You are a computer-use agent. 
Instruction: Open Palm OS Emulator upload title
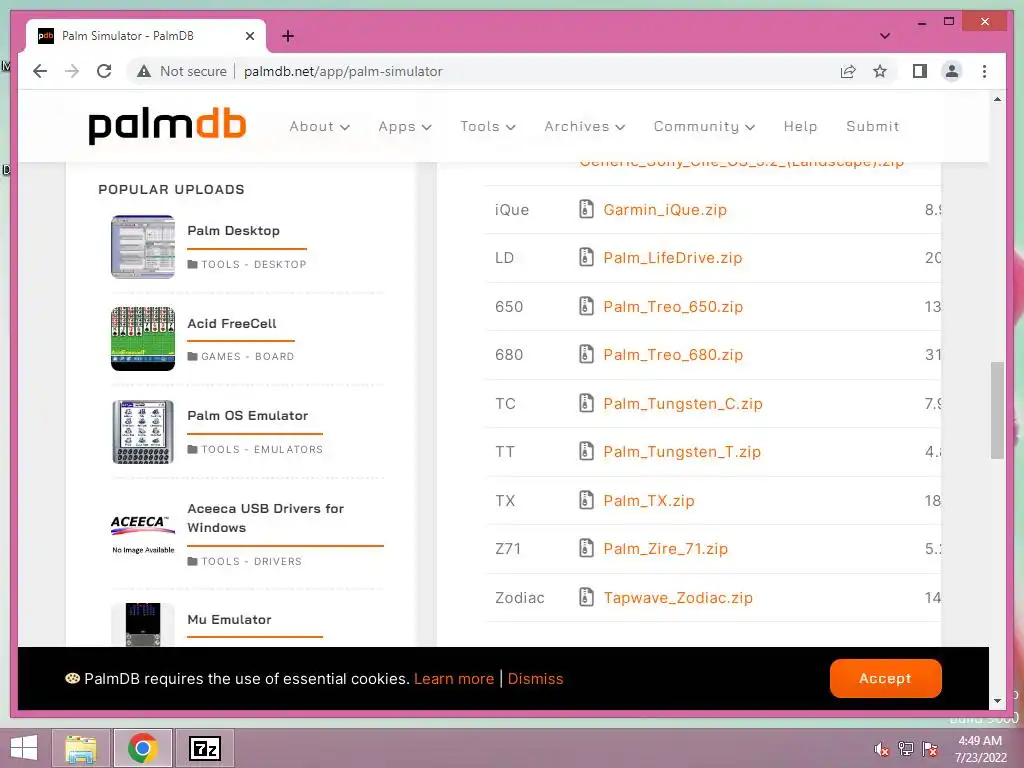pyautogui.click(x=248, y=415)
